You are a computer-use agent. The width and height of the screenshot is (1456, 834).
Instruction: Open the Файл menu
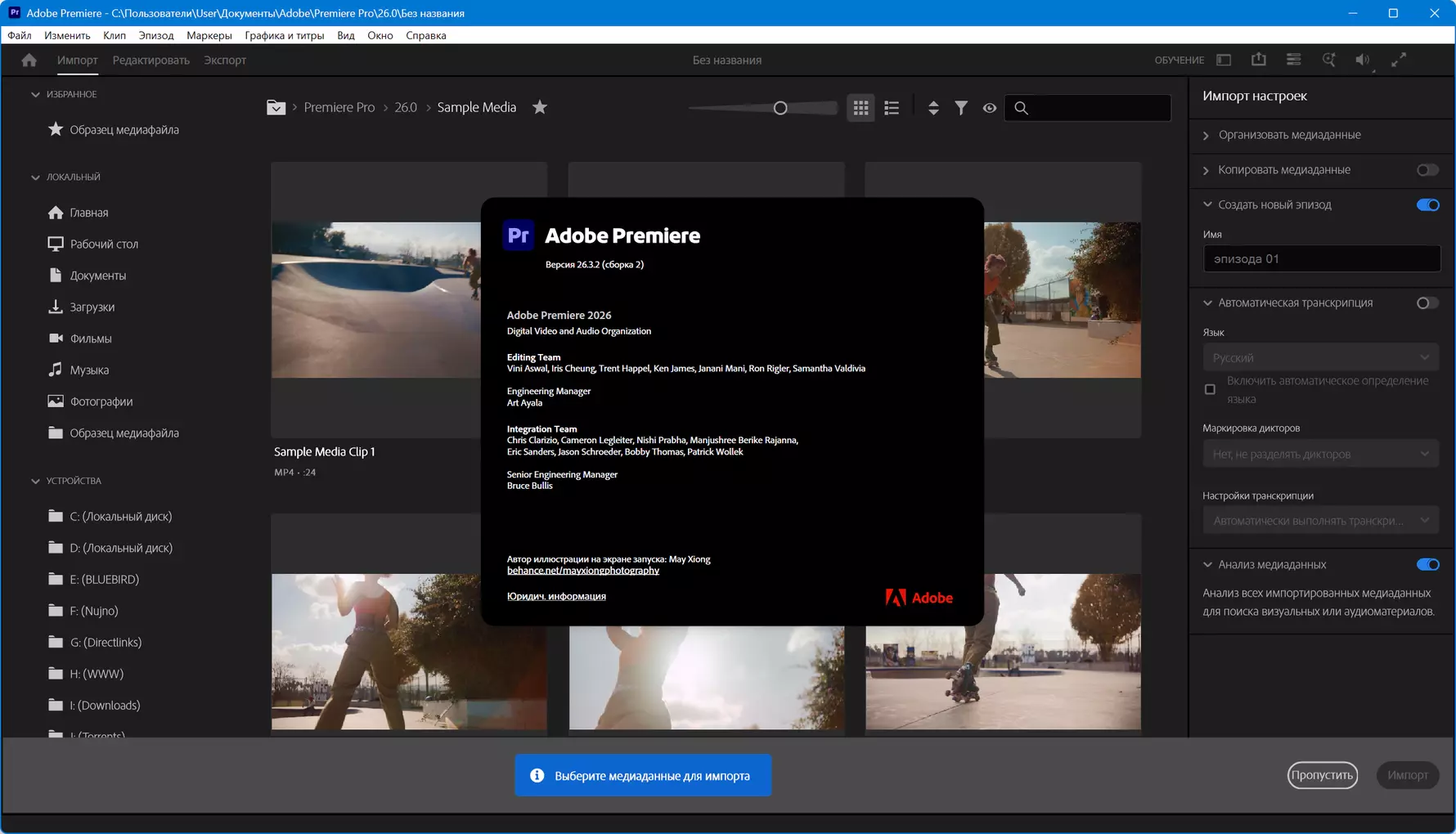(20, 35)
